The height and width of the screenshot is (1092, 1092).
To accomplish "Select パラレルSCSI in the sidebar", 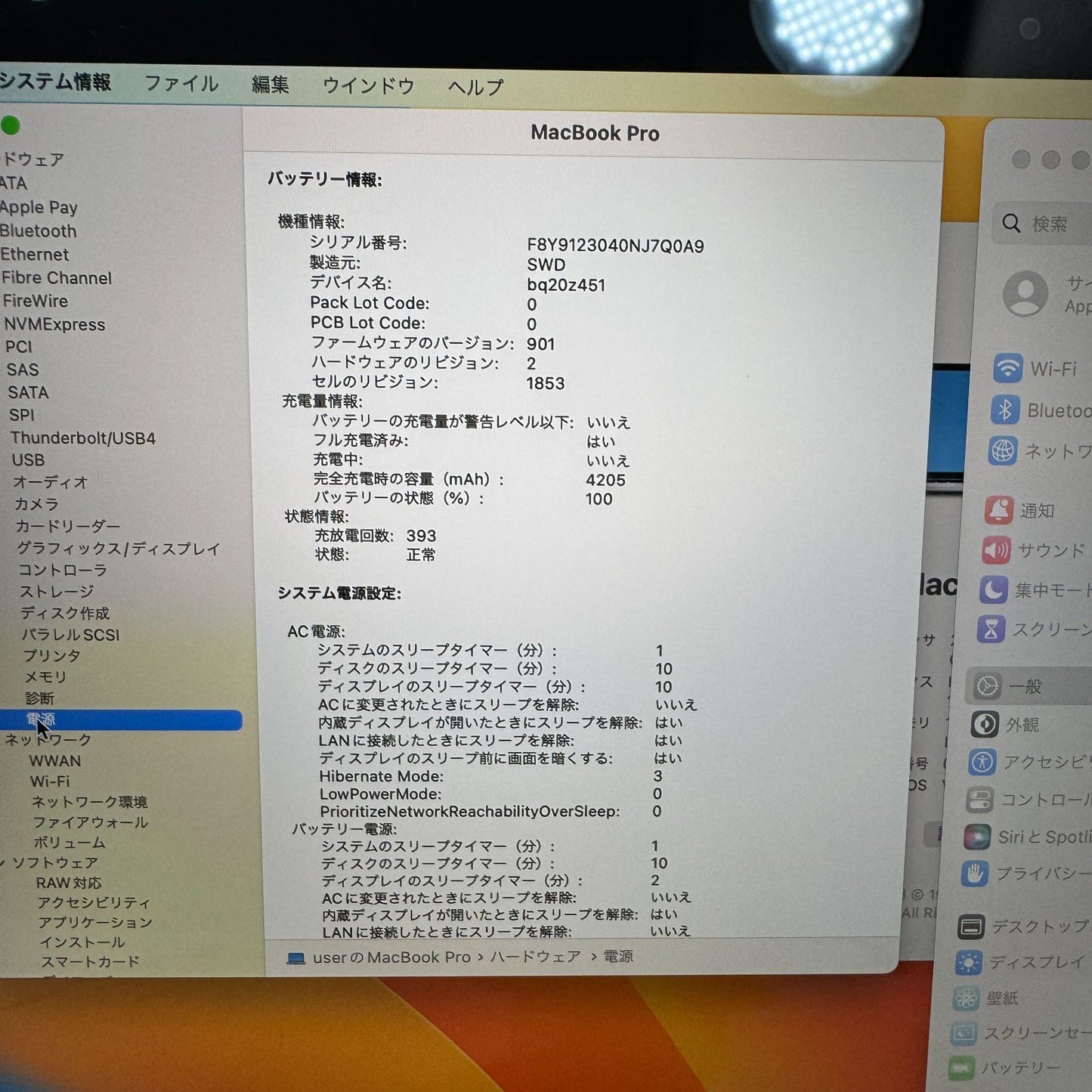I will (x=71, y=634).
